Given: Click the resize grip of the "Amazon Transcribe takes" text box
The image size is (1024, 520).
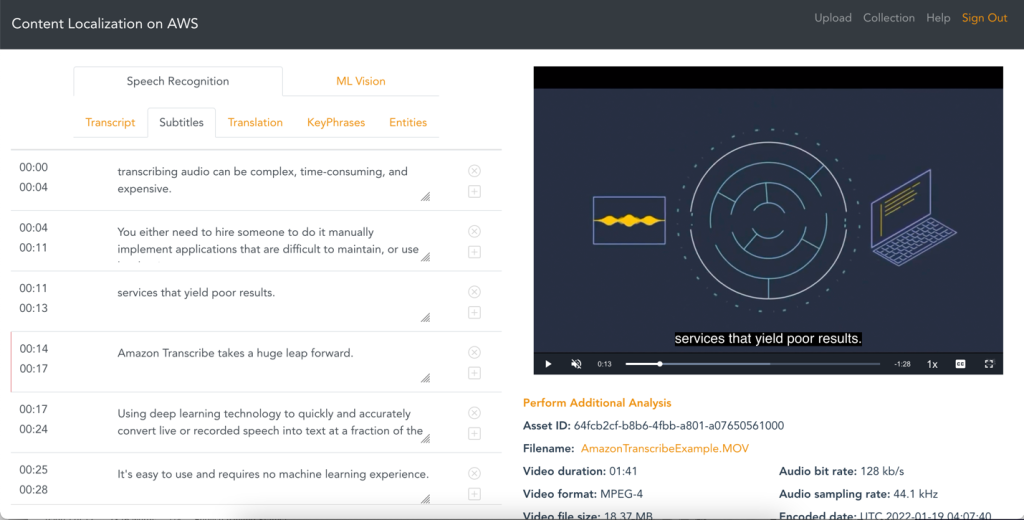Looking at the screenshot, I should [x=426, y=378].
